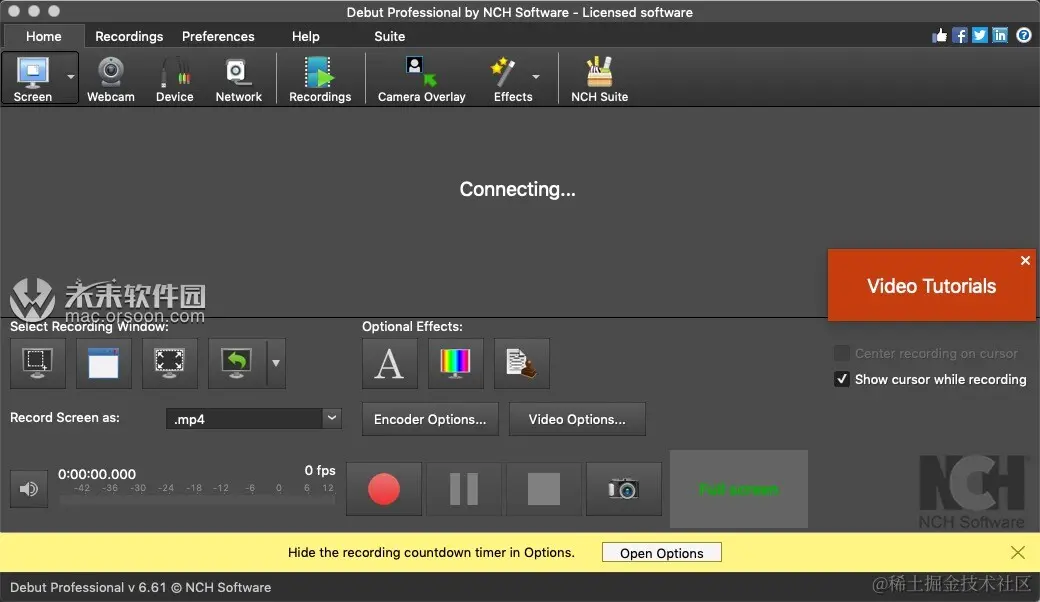Select recording region with mouse
The width and height of the screenshot is (1040, 602).
pos(37,363)
